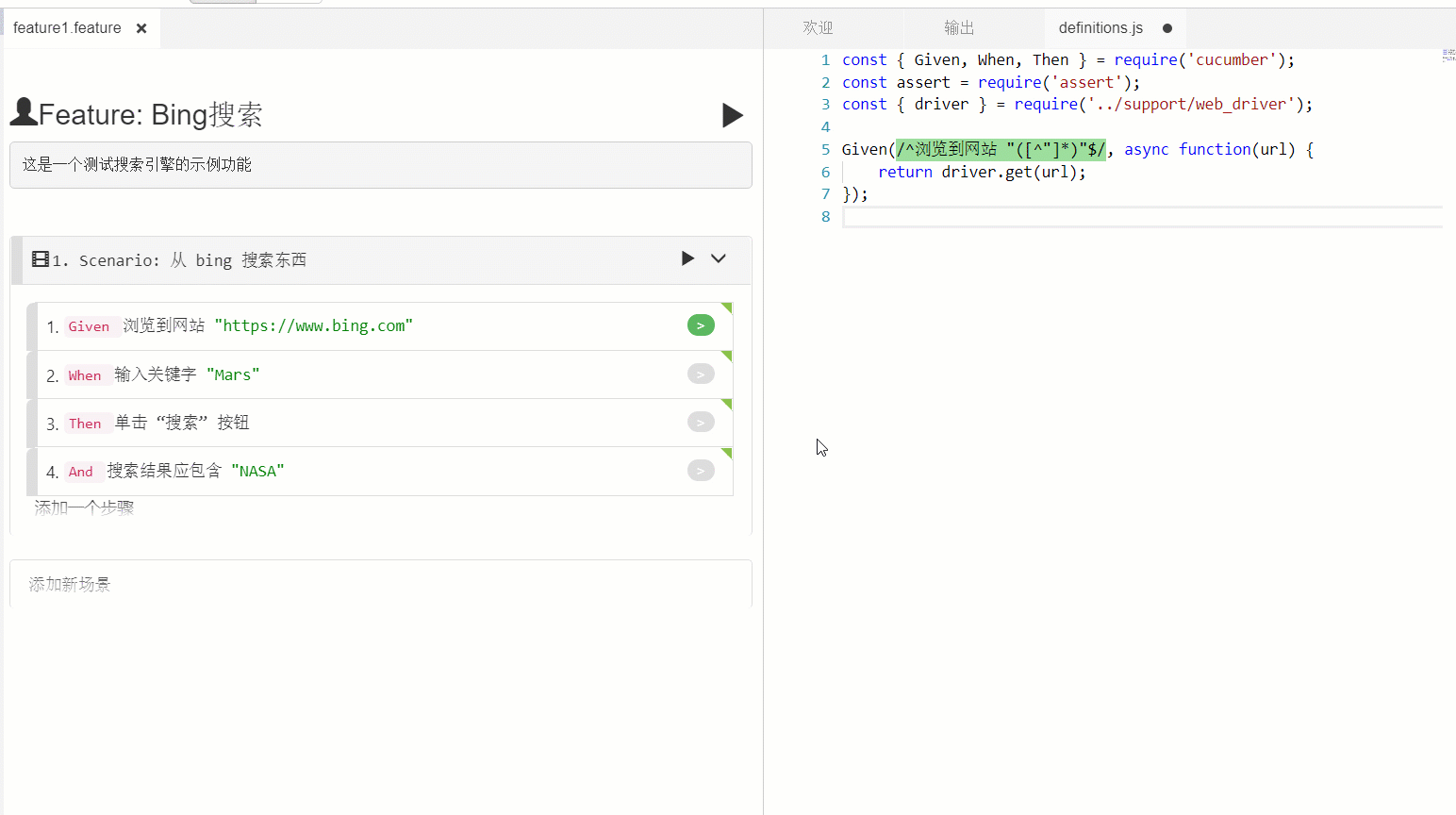This screenshot has height=815, width=1456.
Task: Click green corner marker on And step
Action: pyautogui.click(x=728, y=453)
